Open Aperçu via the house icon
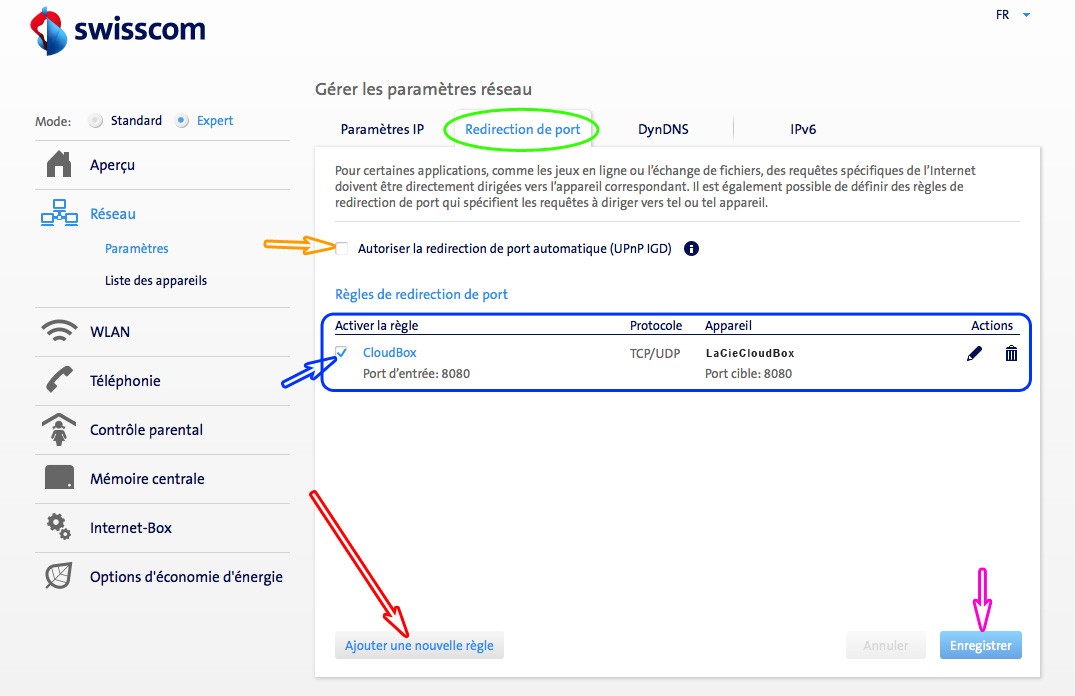The height and width of the screenshot is (696, 1075). tap(60, 164)
